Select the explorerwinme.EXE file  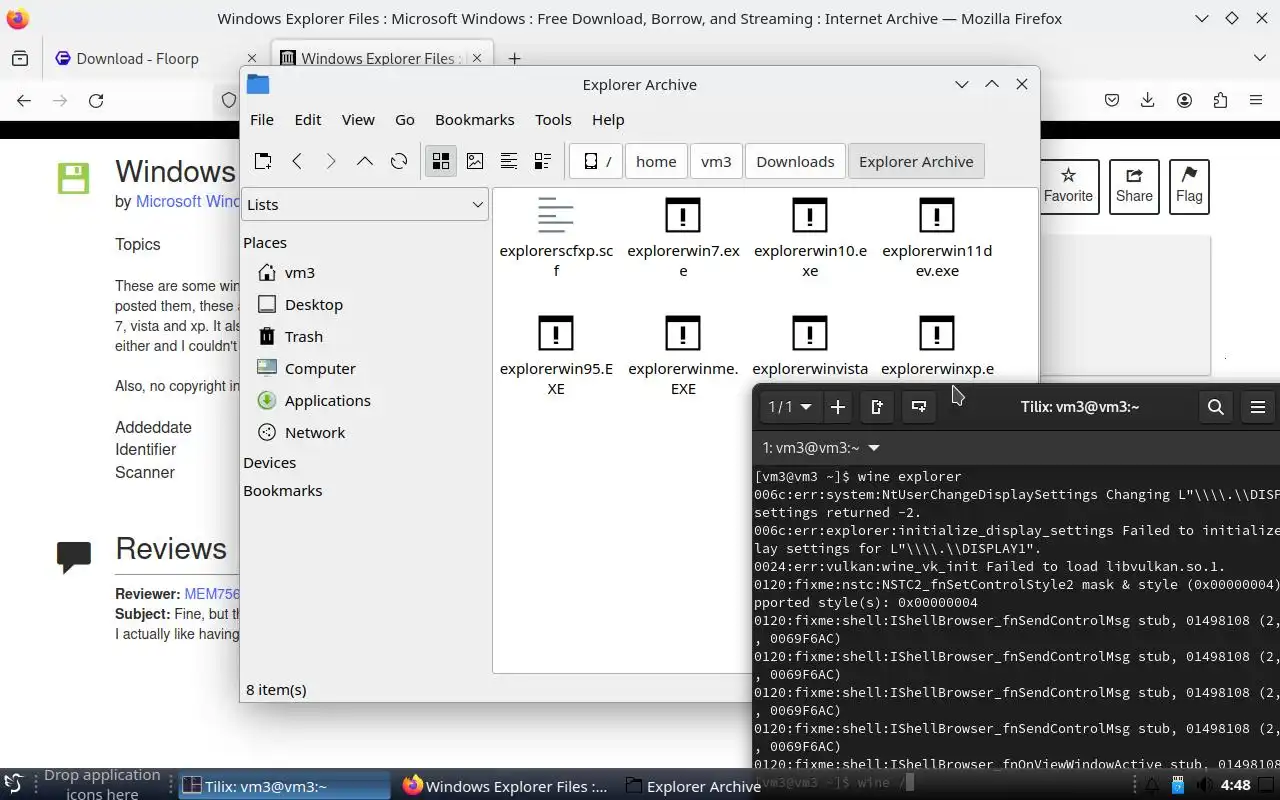(x=683, y=356)
